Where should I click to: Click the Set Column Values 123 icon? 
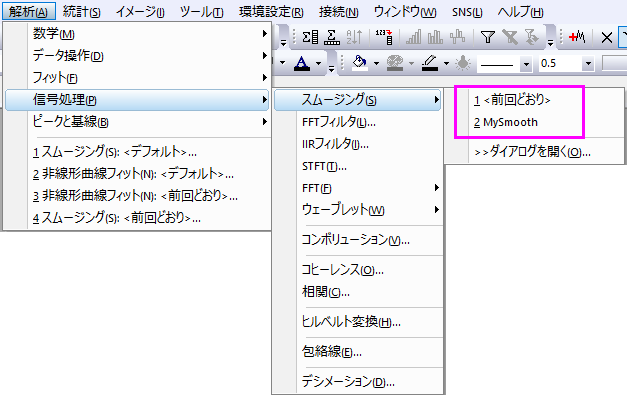384,37
